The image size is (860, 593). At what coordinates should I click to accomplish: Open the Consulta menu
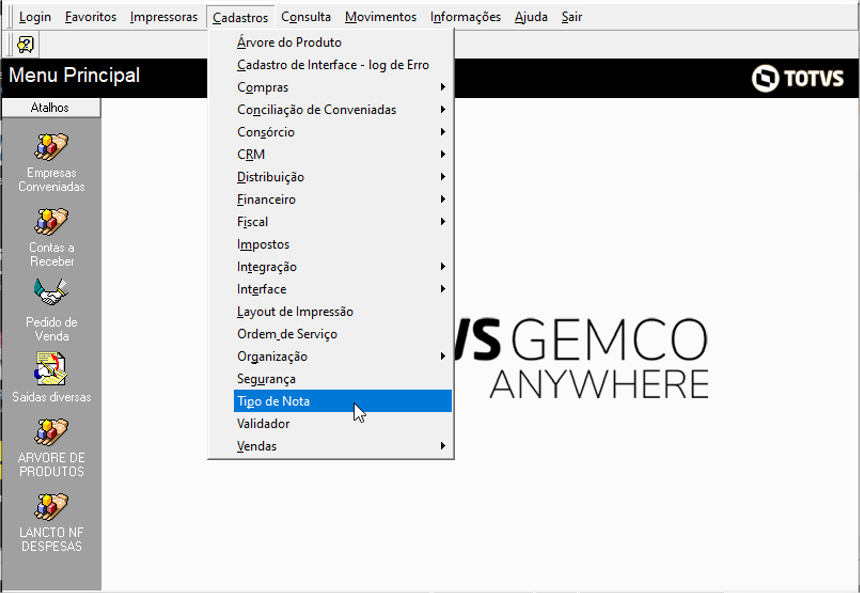click(305, 17)
